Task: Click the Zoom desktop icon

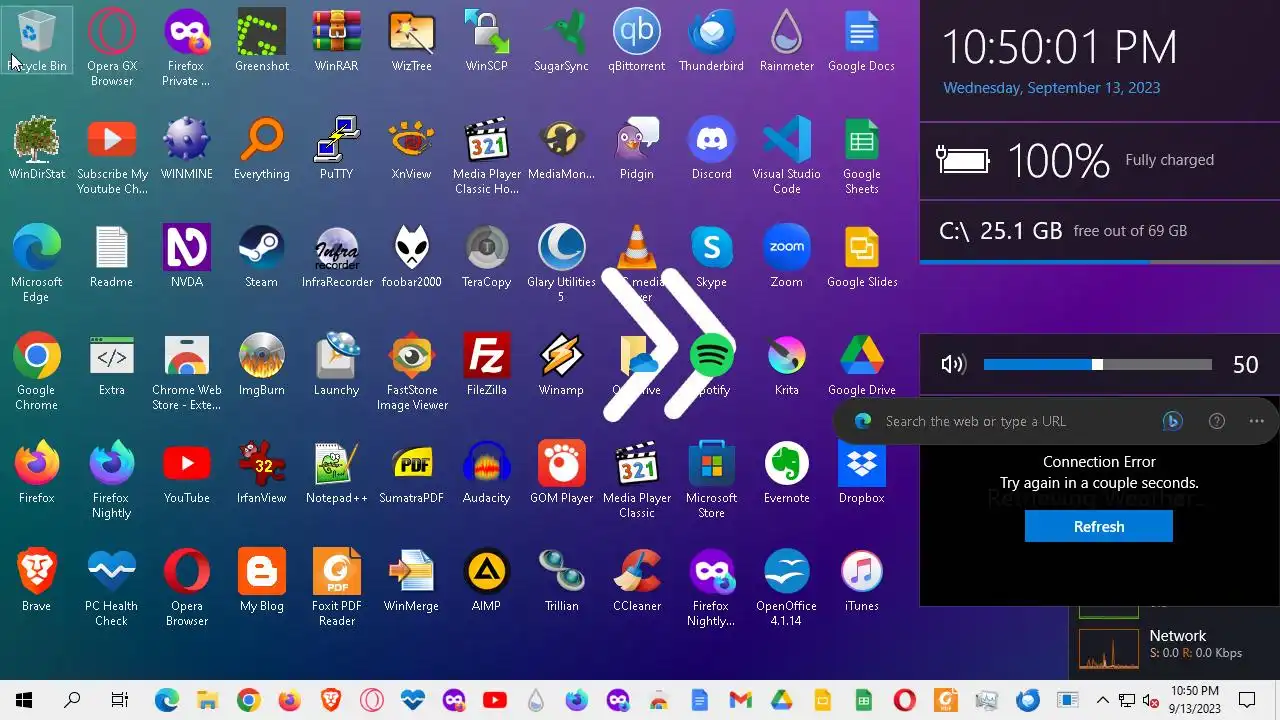Action: (x=787, y=256)
